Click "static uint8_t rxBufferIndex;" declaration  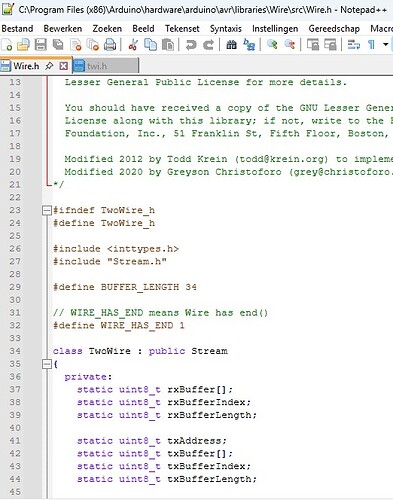164,402
